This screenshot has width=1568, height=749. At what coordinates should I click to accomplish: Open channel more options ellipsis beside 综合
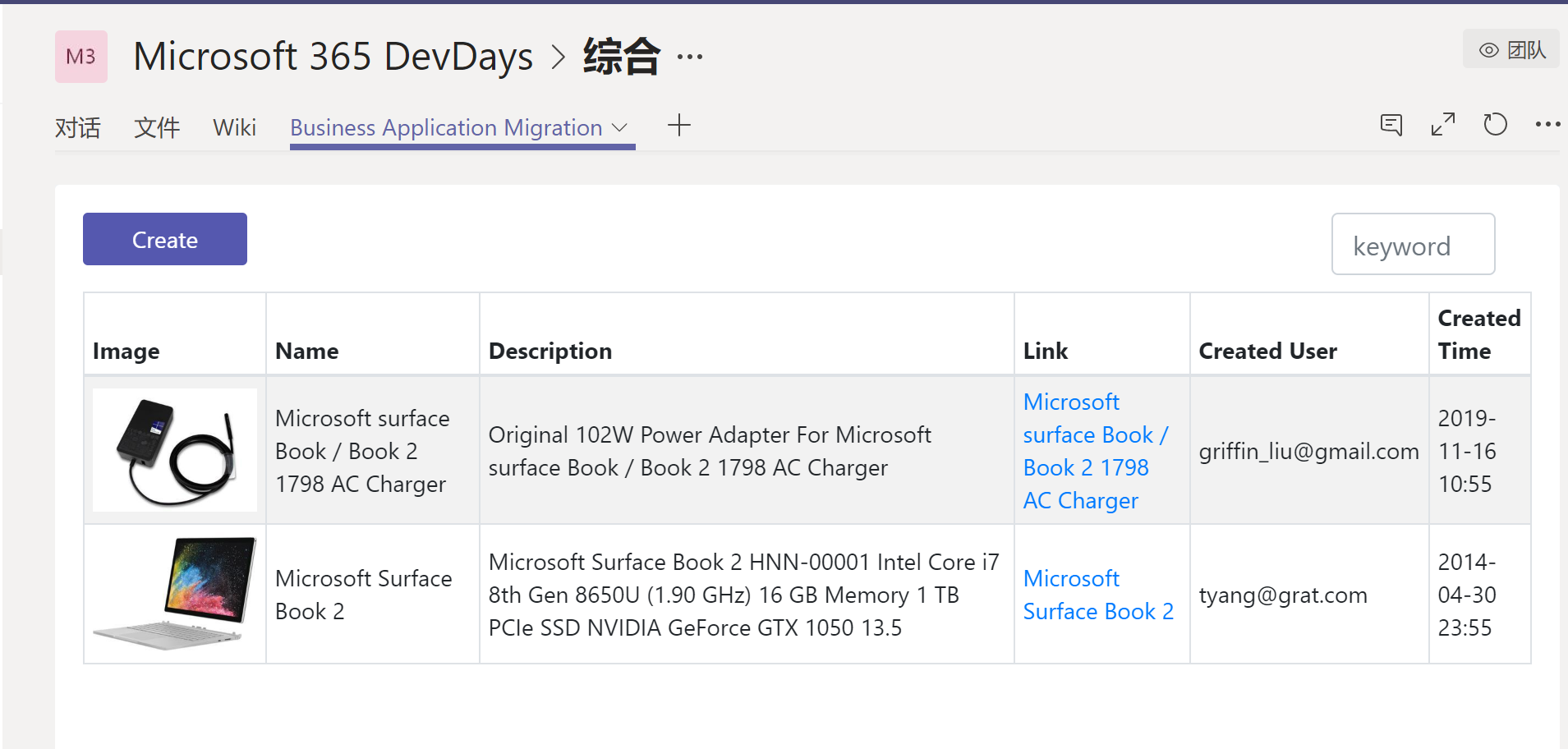coord(690,57)
